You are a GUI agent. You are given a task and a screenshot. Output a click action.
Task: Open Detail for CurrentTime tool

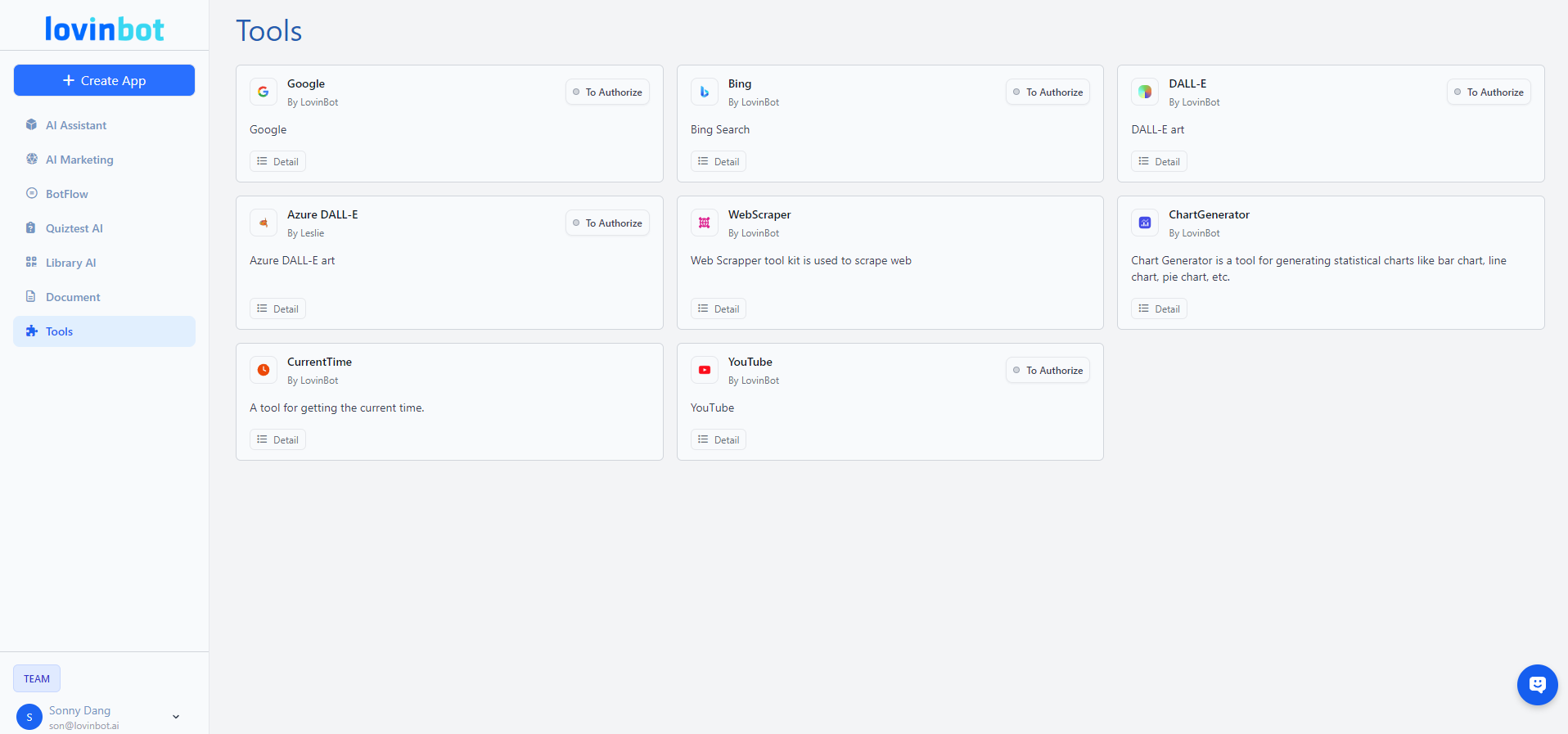click(277, 439)
